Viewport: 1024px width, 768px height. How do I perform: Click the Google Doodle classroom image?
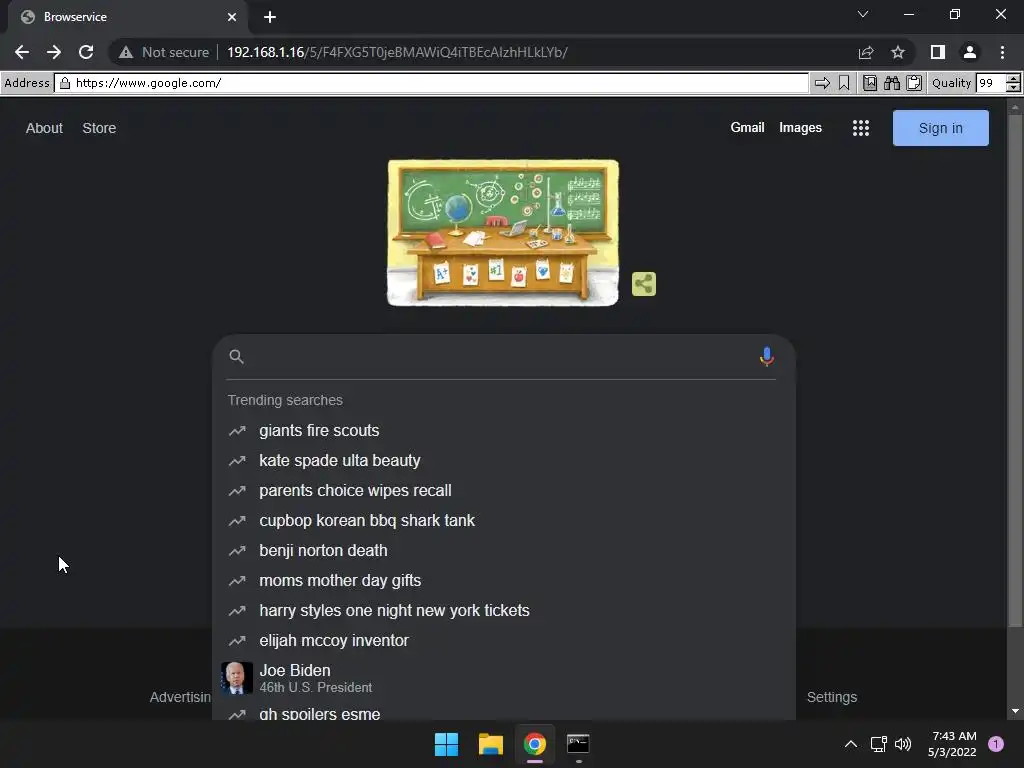point(503,232)
